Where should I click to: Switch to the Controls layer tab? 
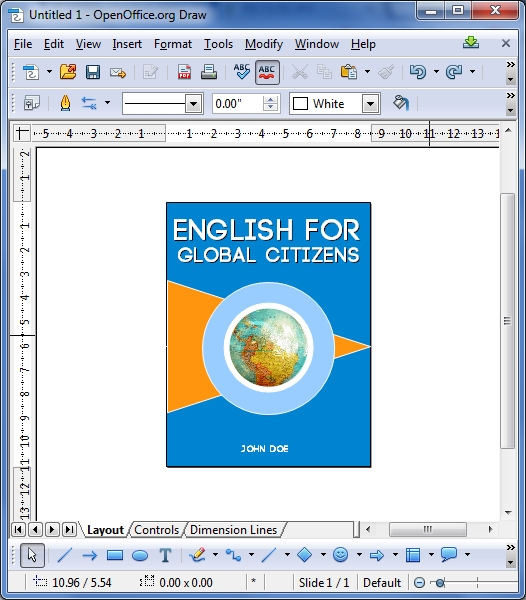click(x=156, y=530)
